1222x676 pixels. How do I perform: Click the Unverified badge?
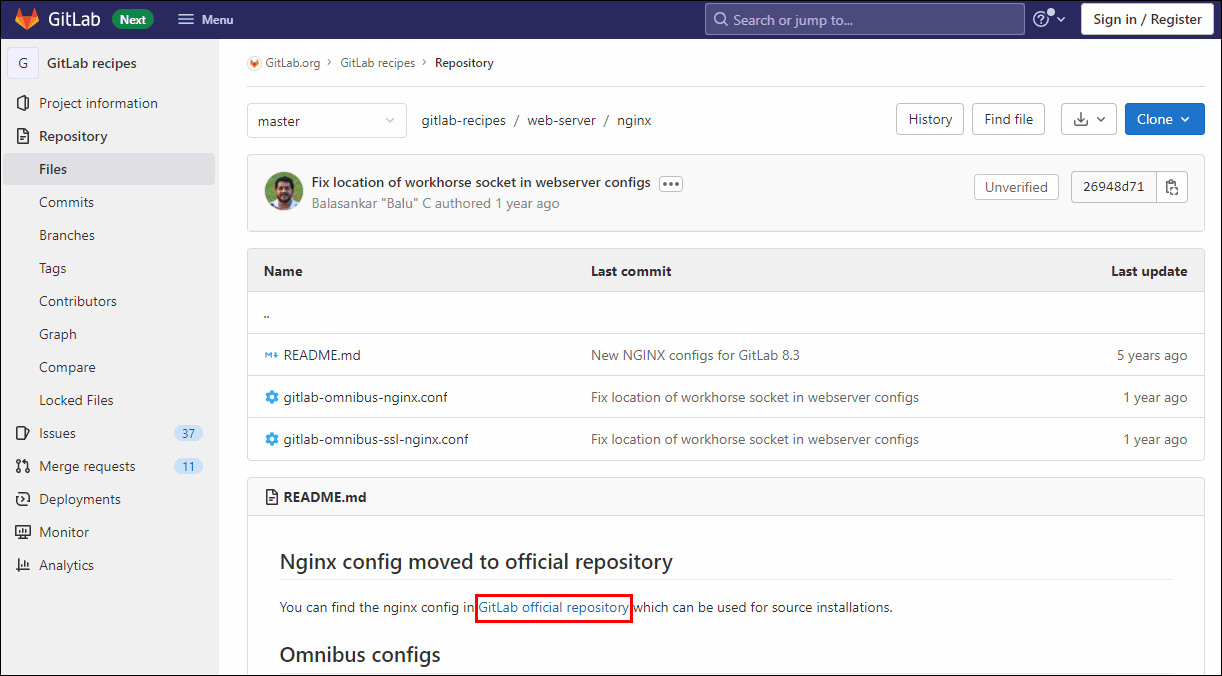point(1016,187)
